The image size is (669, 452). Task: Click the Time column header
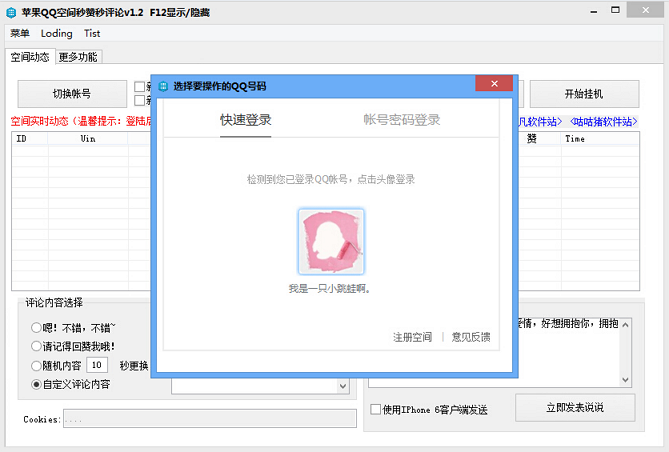(x=599, y=139)
